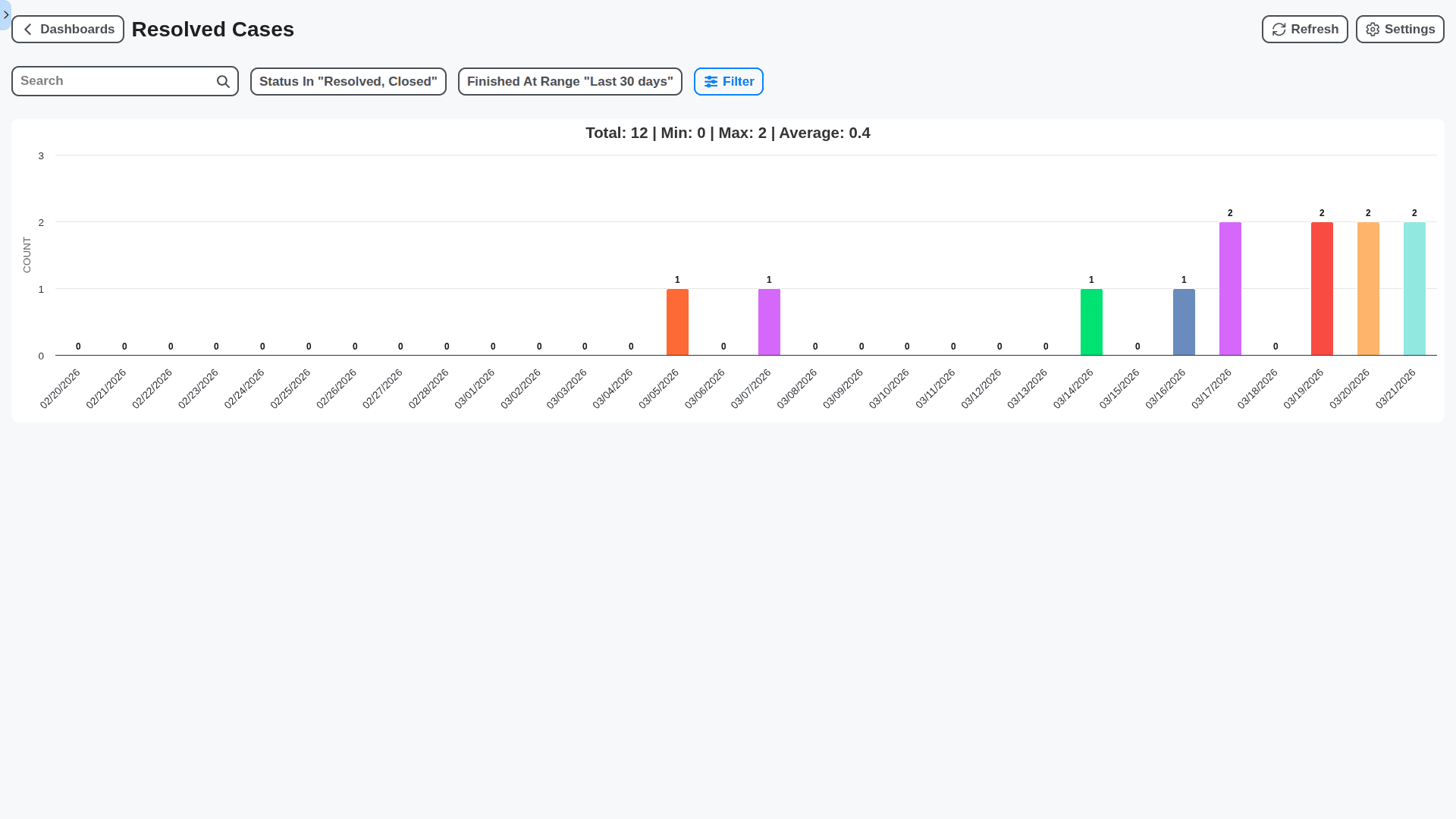The width and height of the screenshot is (1456, 819).
Task: Click the back chevron in the Dashboards button
Action: point(27,29)
